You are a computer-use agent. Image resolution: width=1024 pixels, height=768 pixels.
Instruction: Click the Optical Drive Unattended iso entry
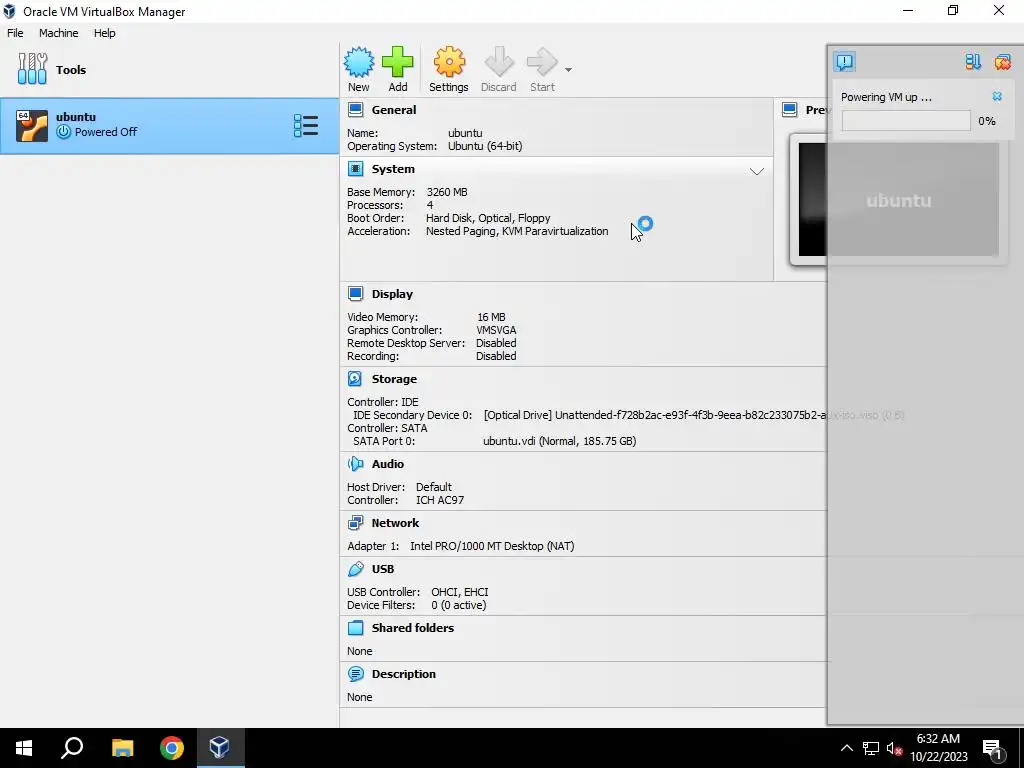[694, 415]
